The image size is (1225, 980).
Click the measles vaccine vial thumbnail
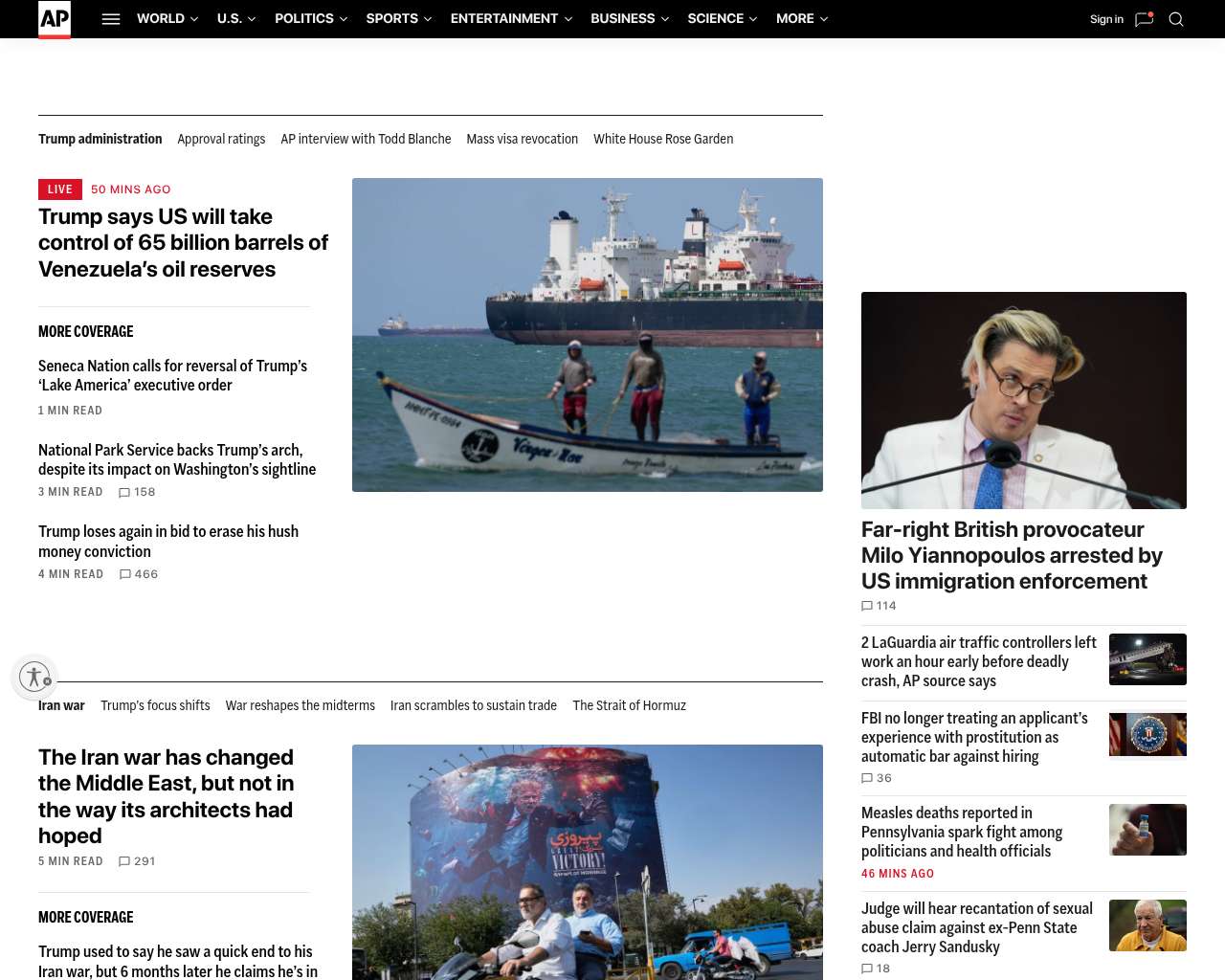pos(1147,830)
